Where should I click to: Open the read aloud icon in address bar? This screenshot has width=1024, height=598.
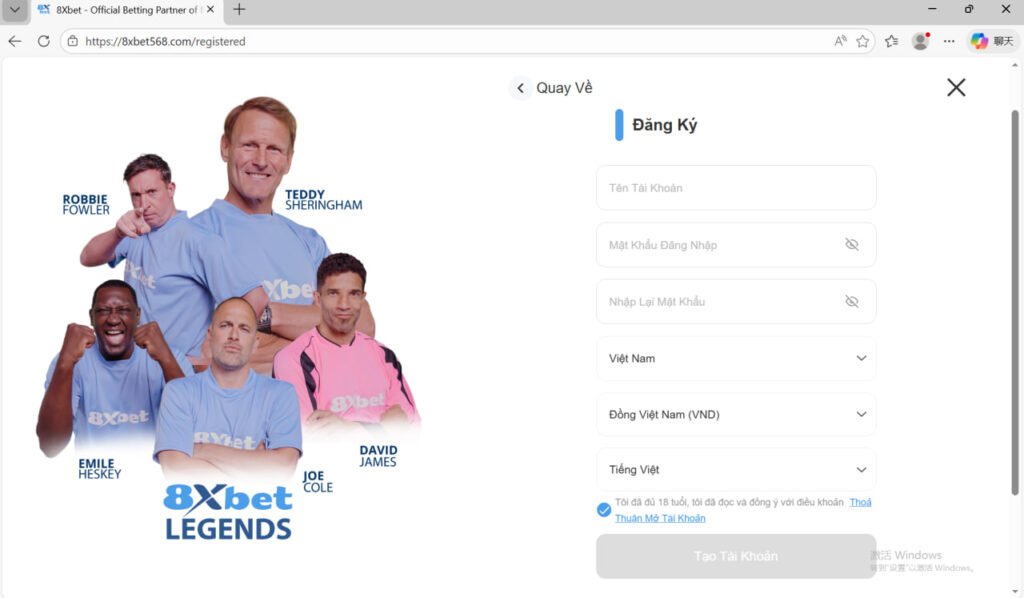coord(840,41)
